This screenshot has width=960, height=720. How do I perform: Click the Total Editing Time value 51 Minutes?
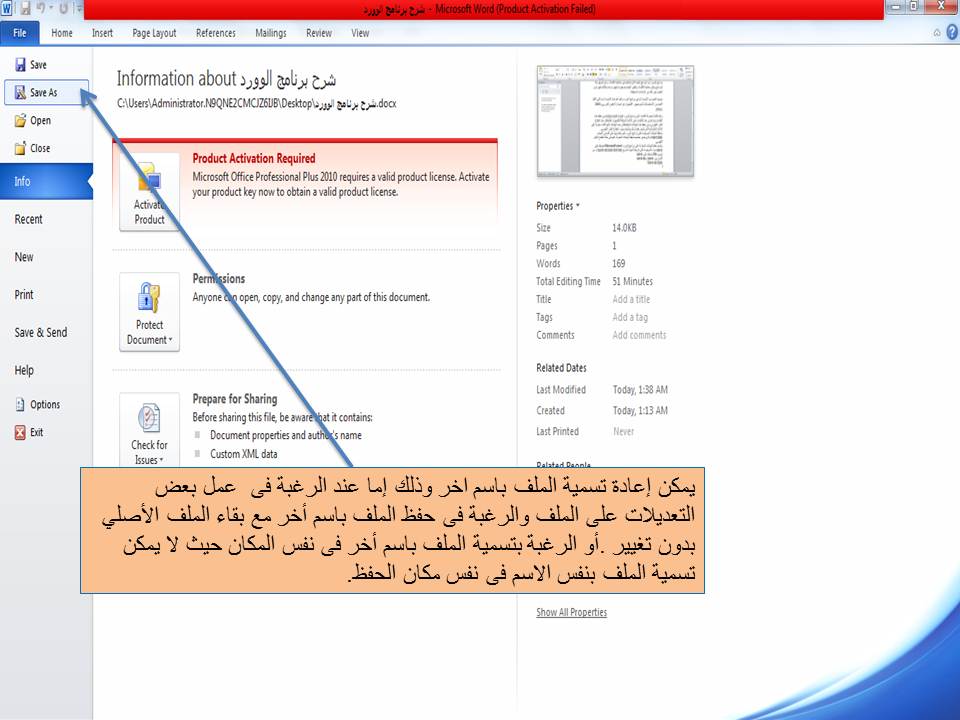[632, 282]
